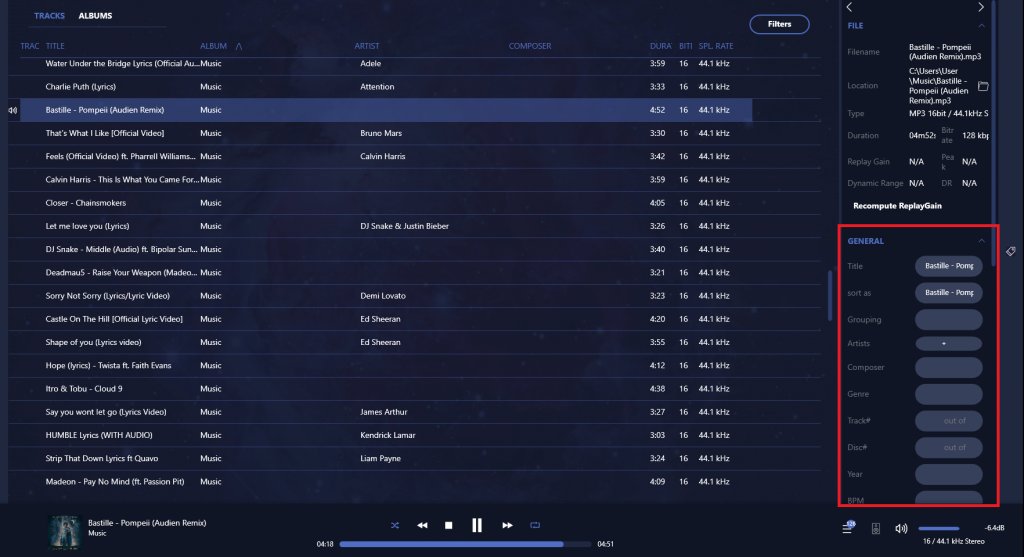Select track "Deadmau5 - Raise Your Weapon"

coord(414,272)
